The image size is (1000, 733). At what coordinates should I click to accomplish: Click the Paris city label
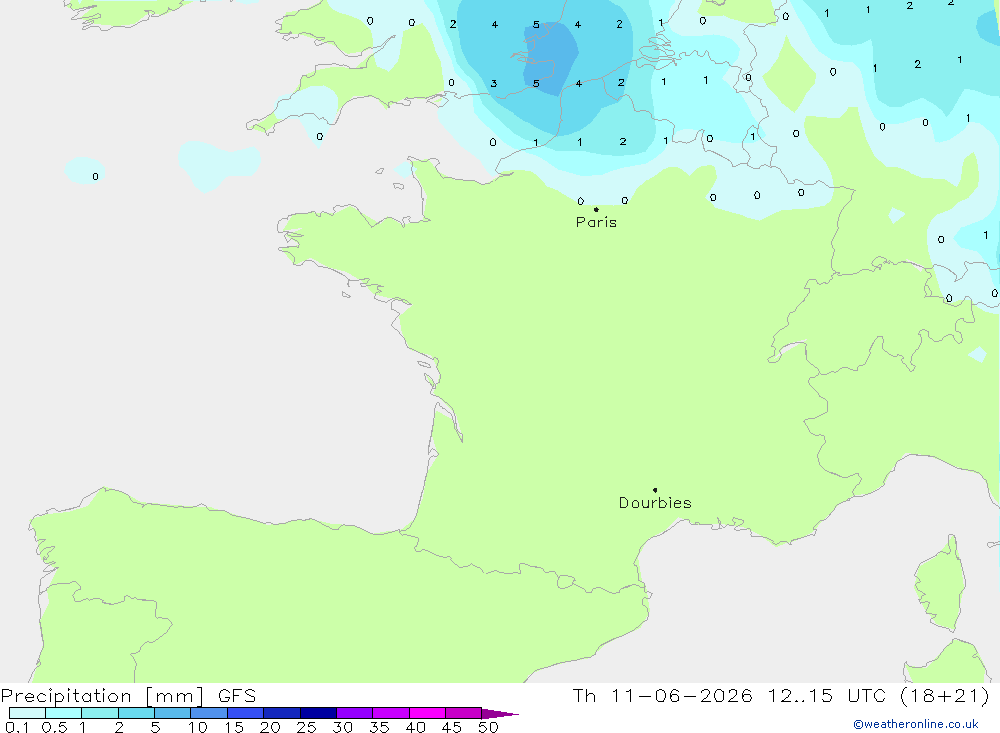tap(596, 222)
